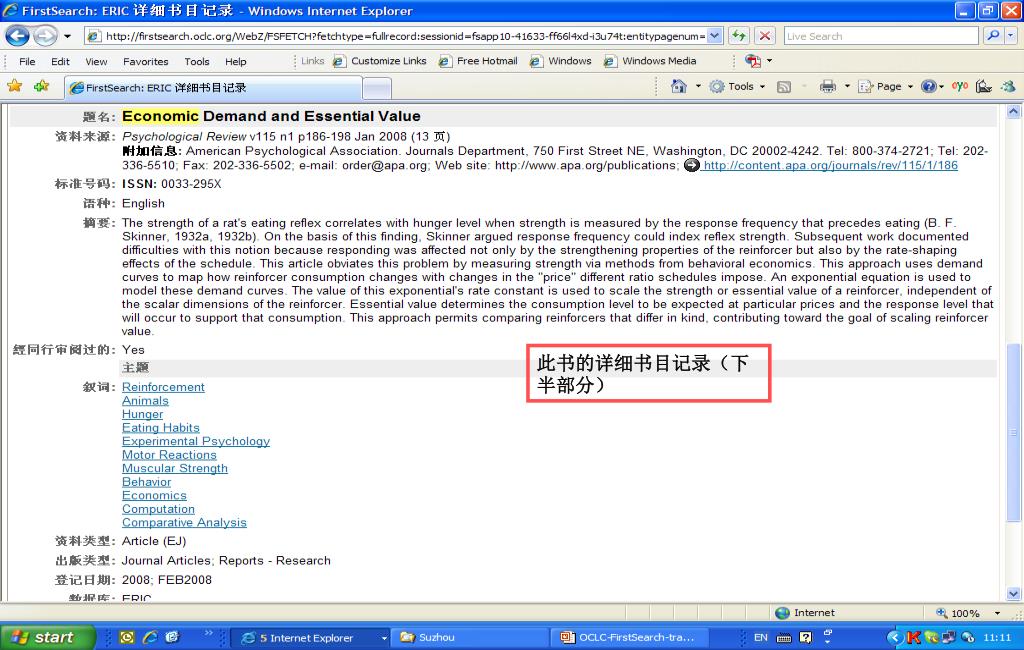Click the Motor Reactions descriptor link

click(x=169, y=455)
